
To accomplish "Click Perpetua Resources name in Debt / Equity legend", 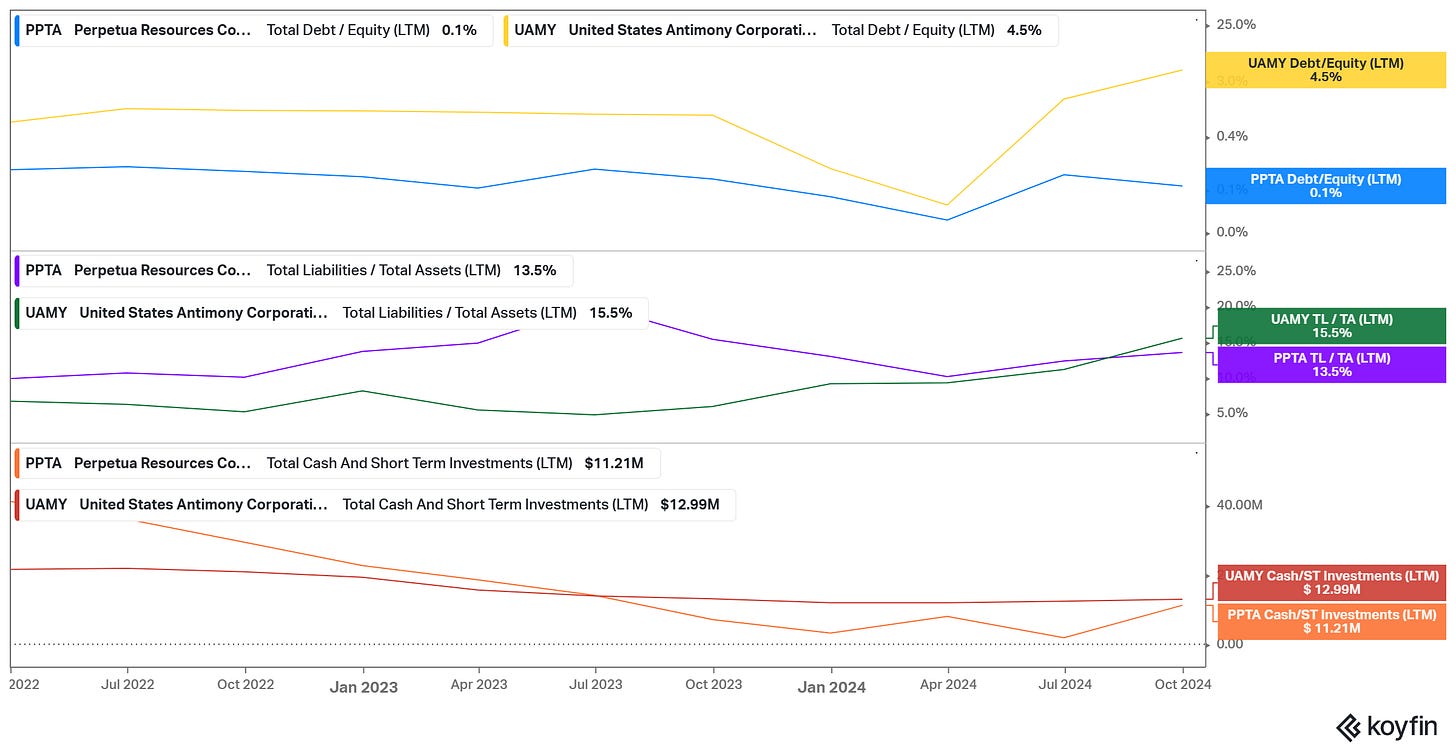I will tap(163, 30).
